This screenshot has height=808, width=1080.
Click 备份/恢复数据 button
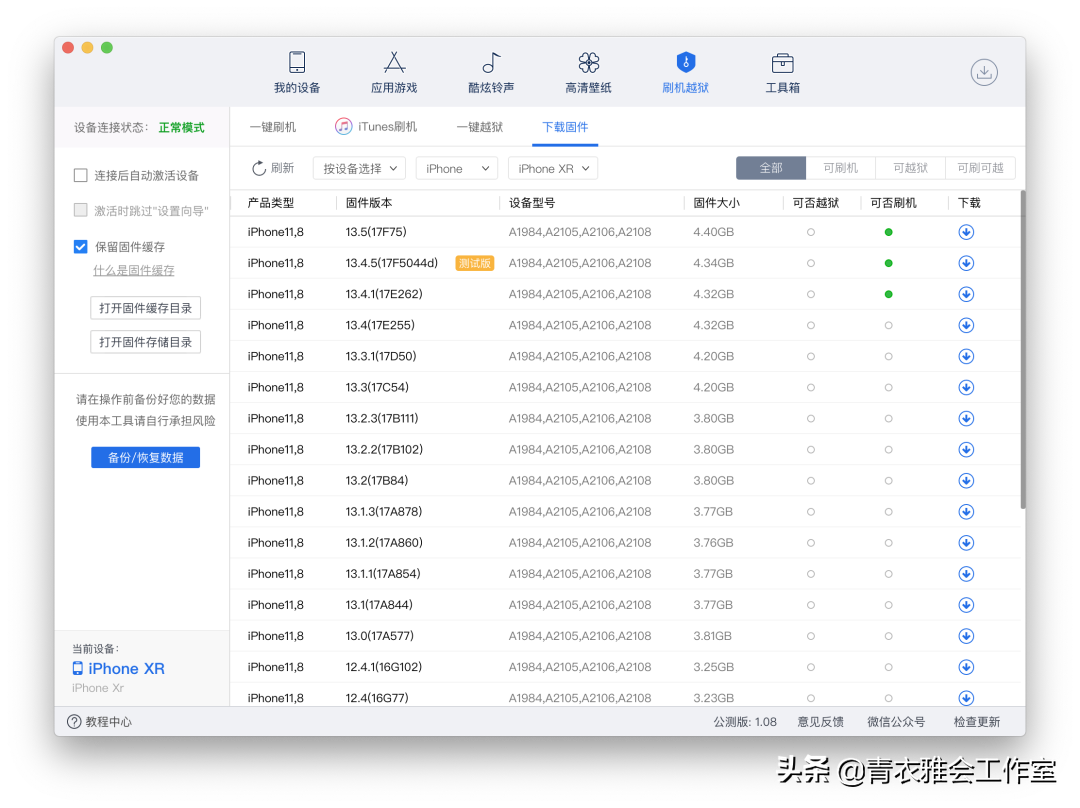(145, 457)
